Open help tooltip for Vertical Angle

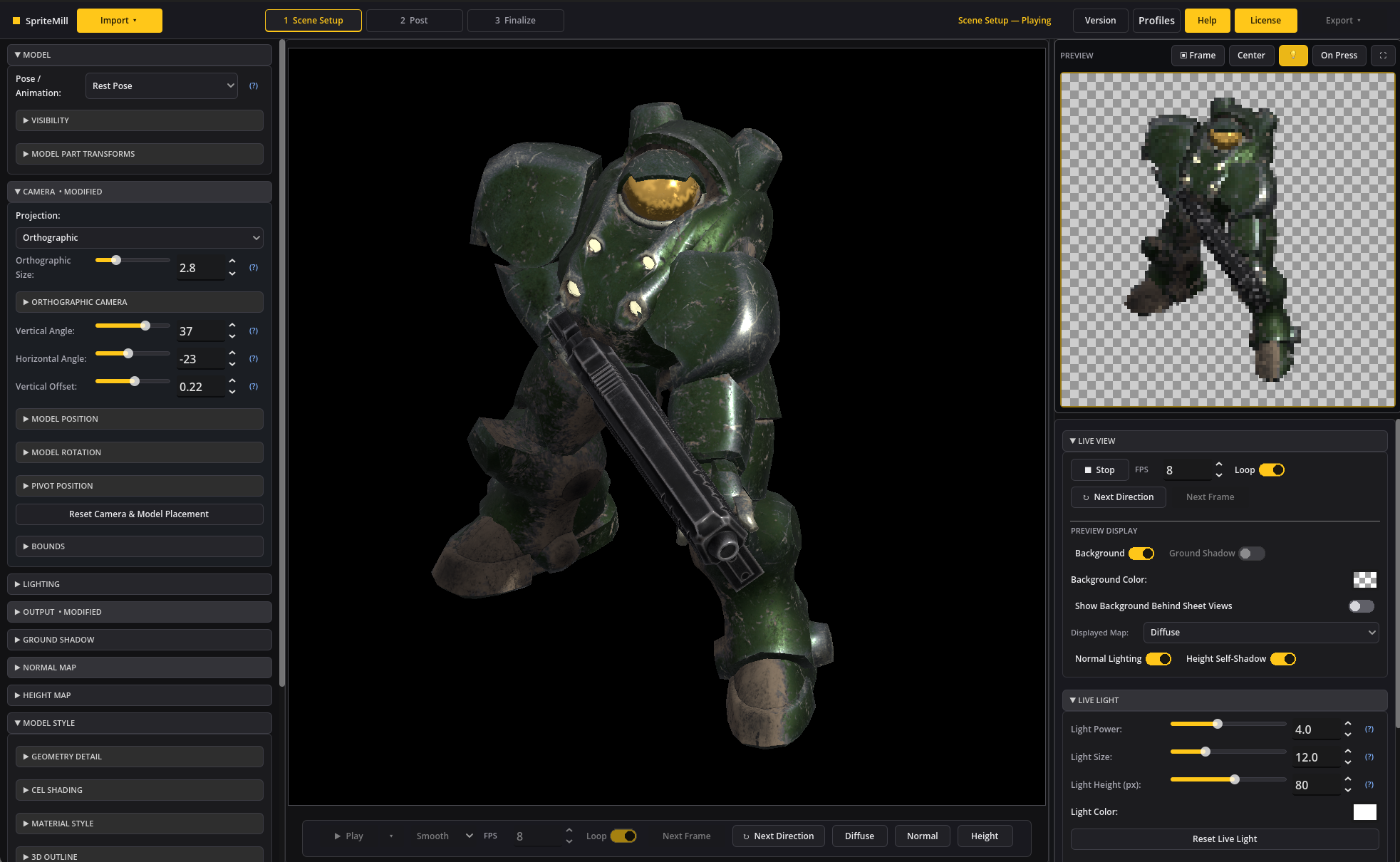pos(254,331)
